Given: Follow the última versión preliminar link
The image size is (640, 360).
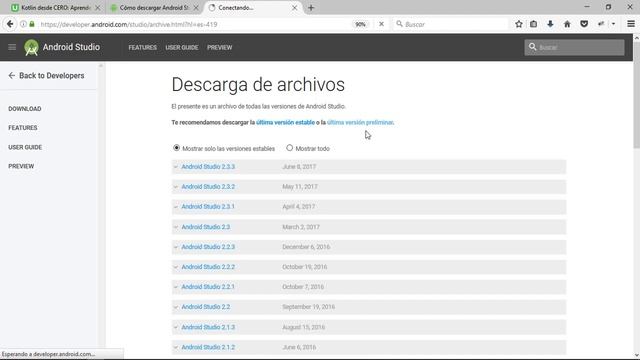Looking at the screenshot, I should point(360,122).
